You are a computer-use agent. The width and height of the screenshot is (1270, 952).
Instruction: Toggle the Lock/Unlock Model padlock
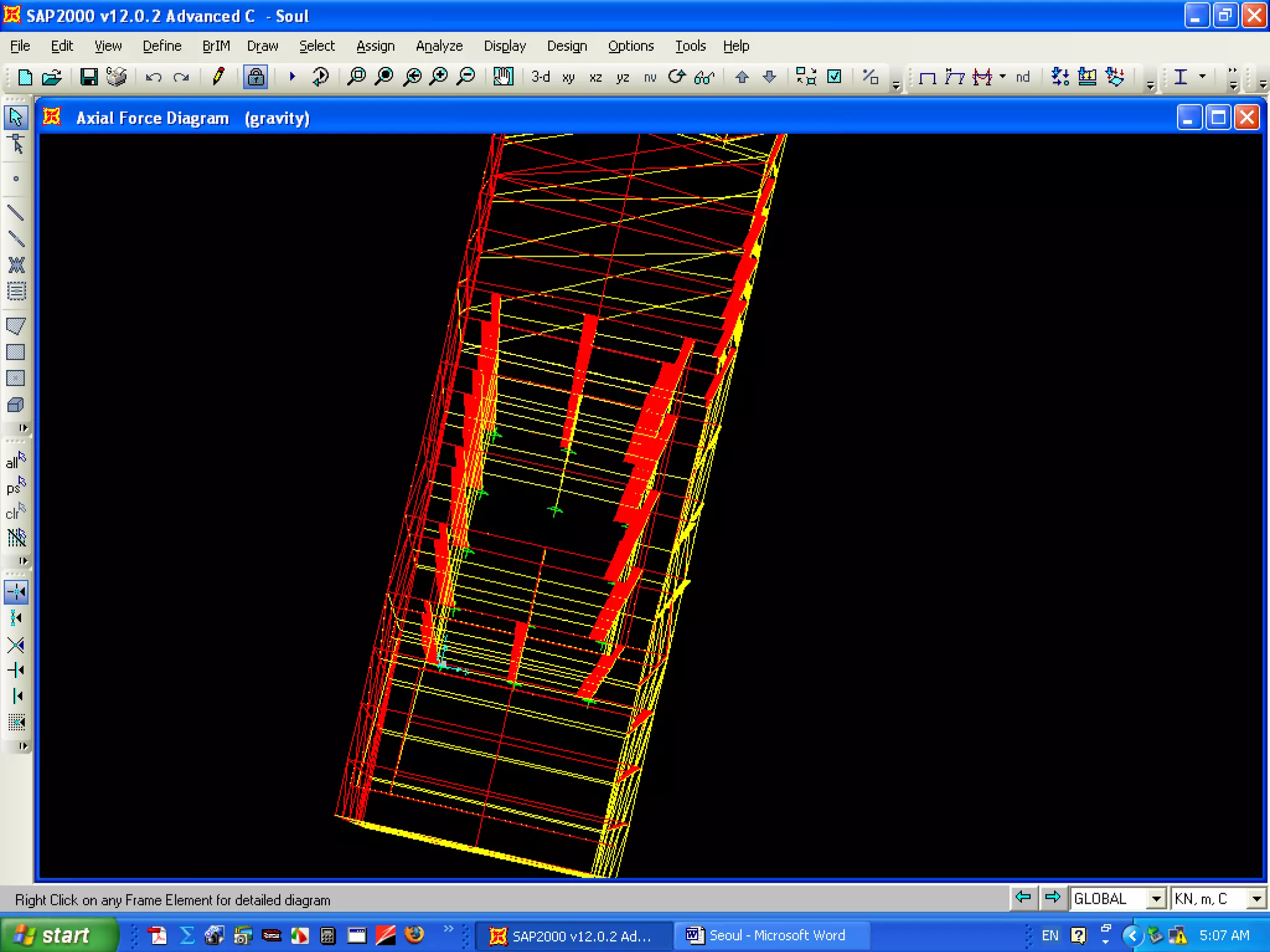point(255,77)
